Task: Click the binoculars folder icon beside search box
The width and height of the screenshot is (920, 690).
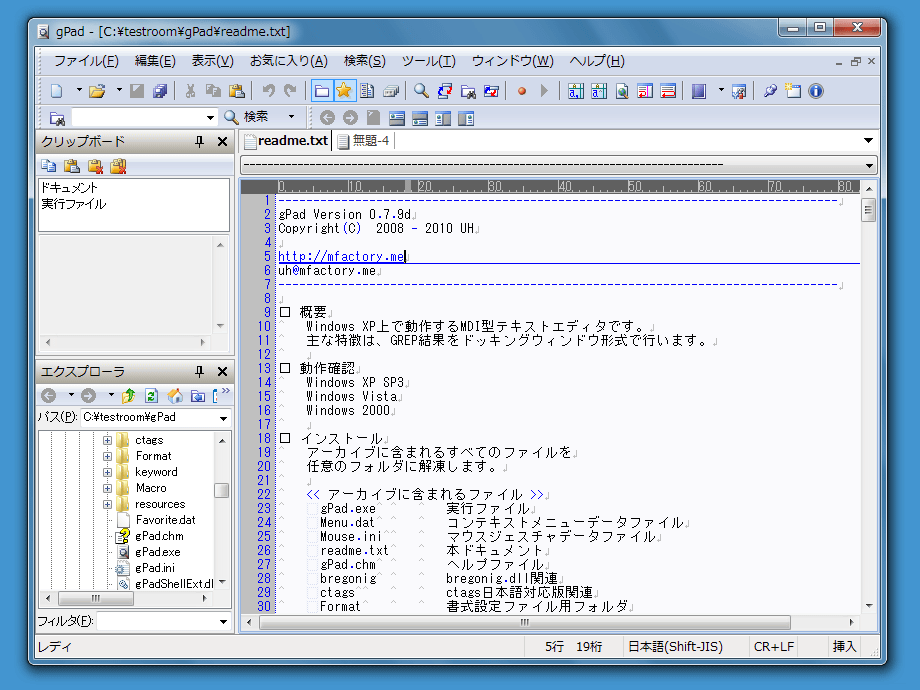Action: [x=57, y=119]
